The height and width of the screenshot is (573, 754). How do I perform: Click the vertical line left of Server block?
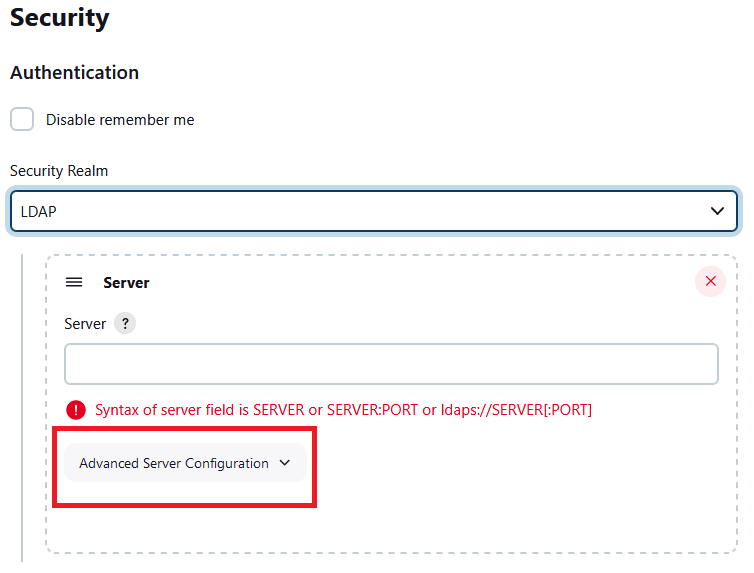(x=22, y=400)
